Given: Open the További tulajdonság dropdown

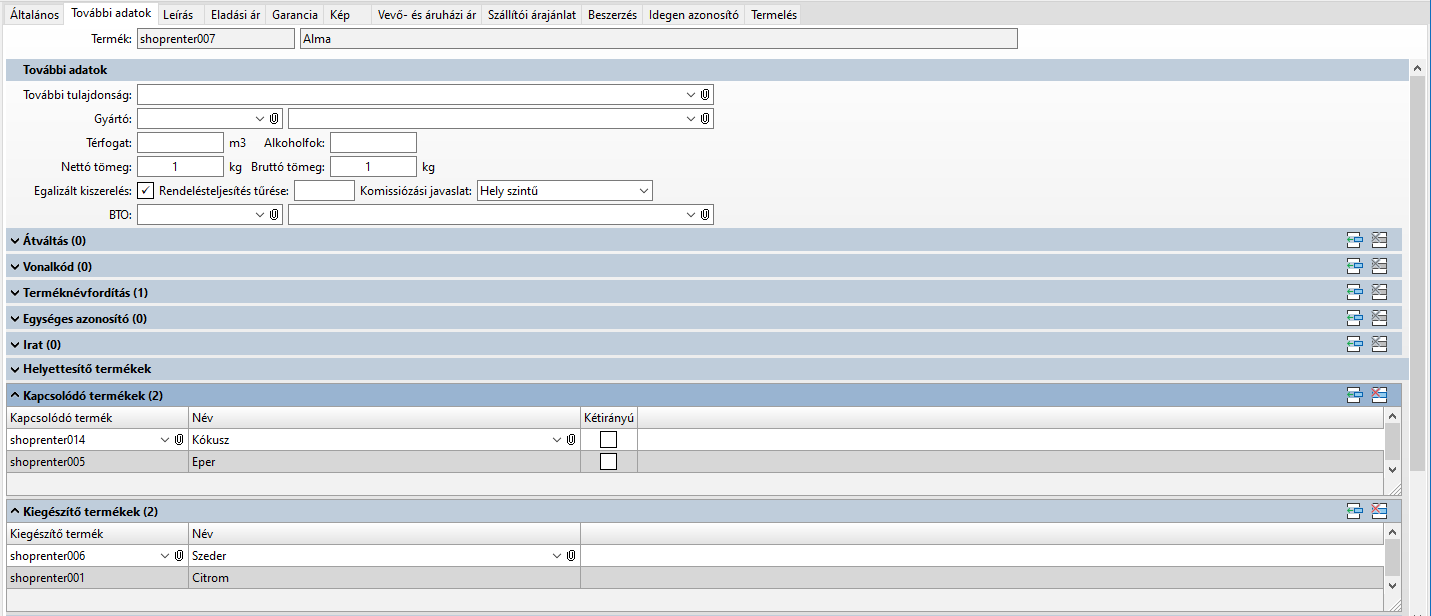Looking at the screenshot, I should 690,94.
